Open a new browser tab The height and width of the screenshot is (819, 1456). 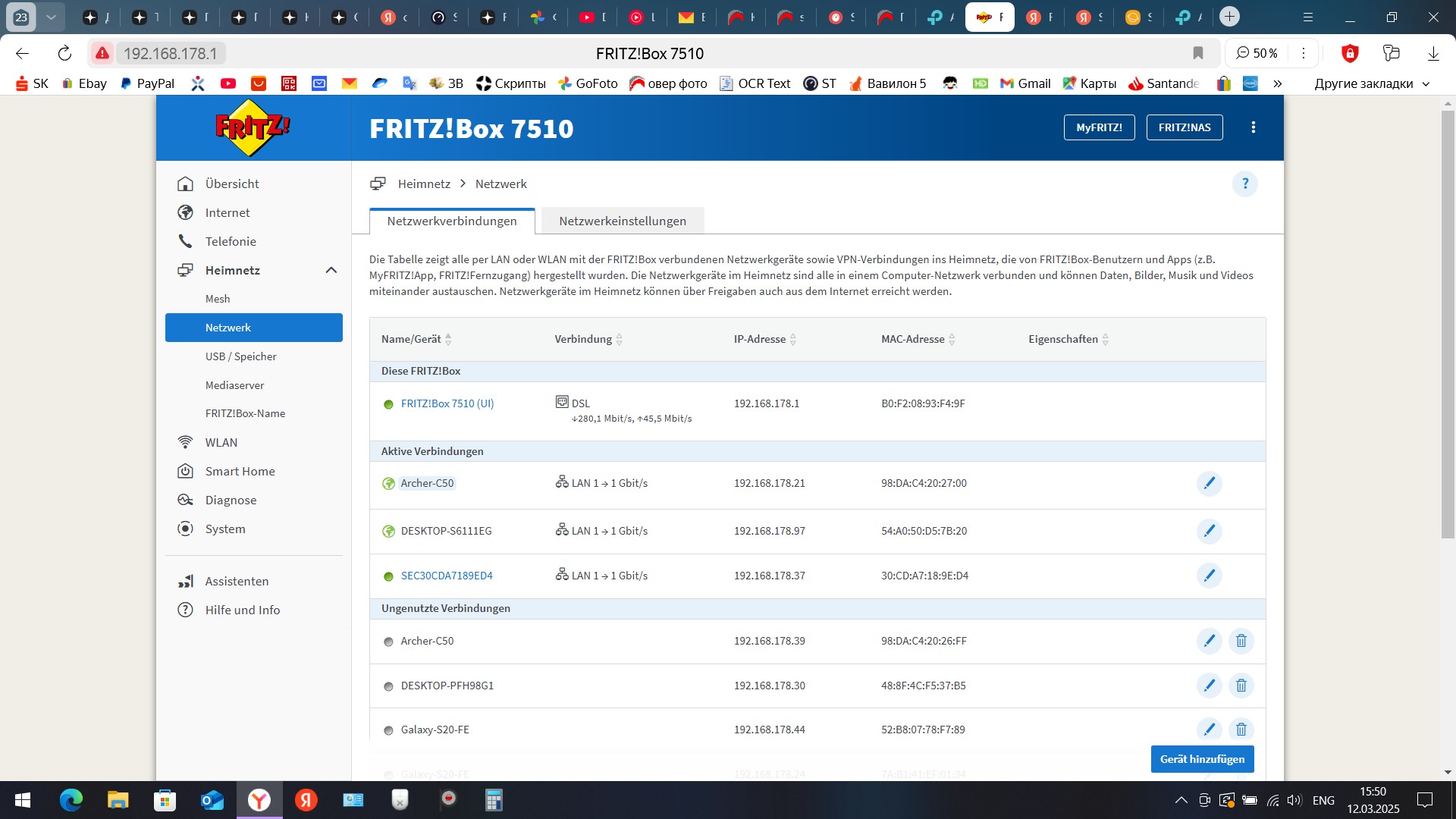coord(1230,16)
